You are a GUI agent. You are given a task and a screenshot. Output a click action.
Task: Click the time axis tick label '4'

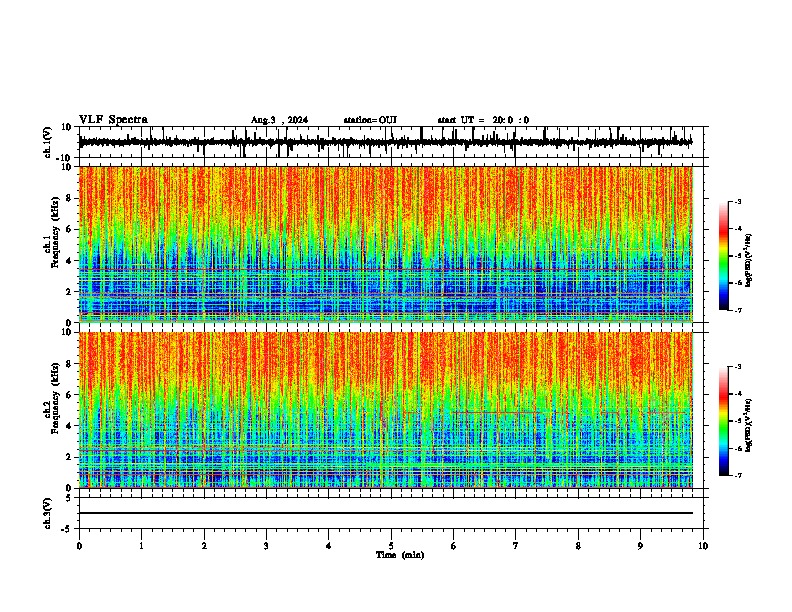coord(329,546)
